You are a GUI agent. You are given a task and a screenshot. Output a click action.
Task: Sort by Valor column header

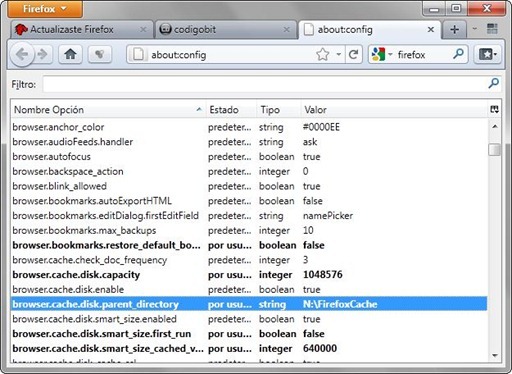coord(394,110)
